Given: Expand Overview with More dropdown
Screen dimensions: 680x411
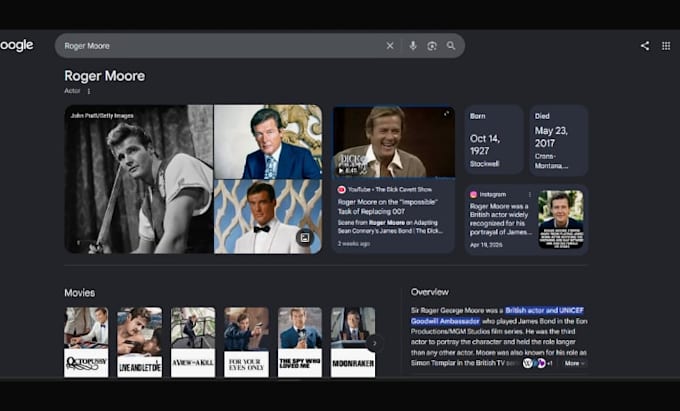Looking at the screenshot, I should (x=575, y=363).
